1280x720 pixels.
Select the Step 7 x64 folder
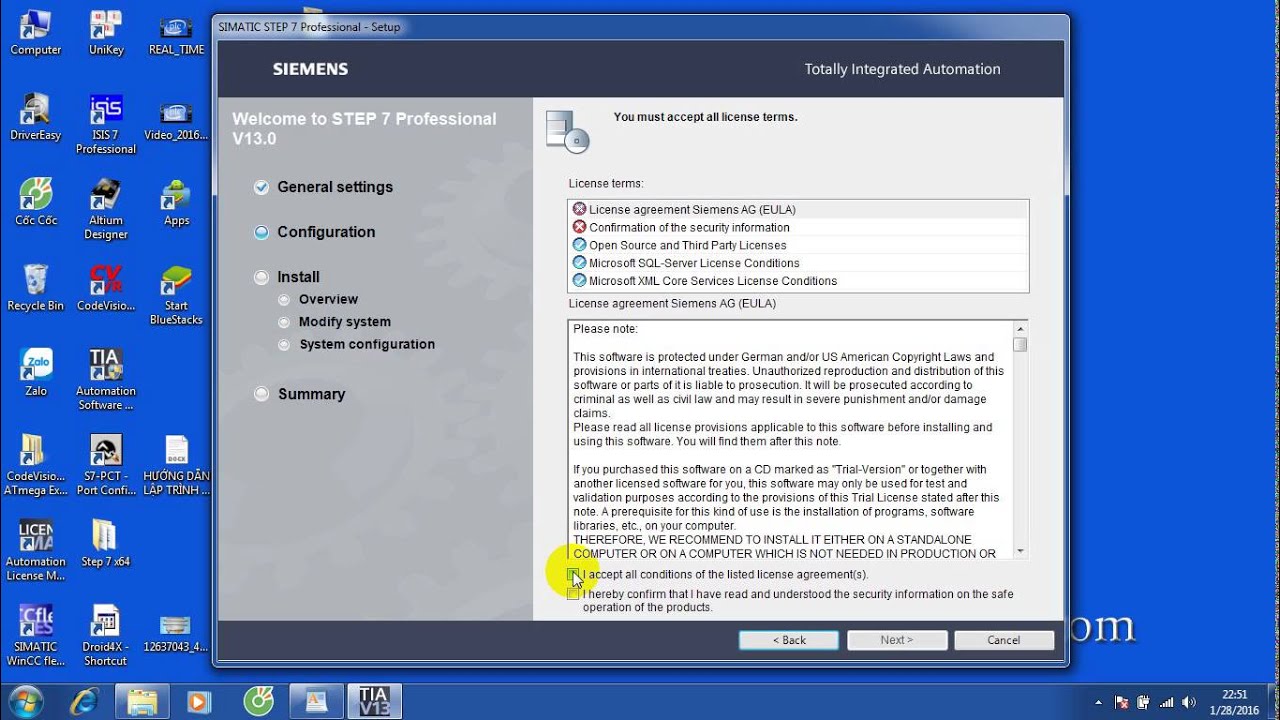(105, 543)
